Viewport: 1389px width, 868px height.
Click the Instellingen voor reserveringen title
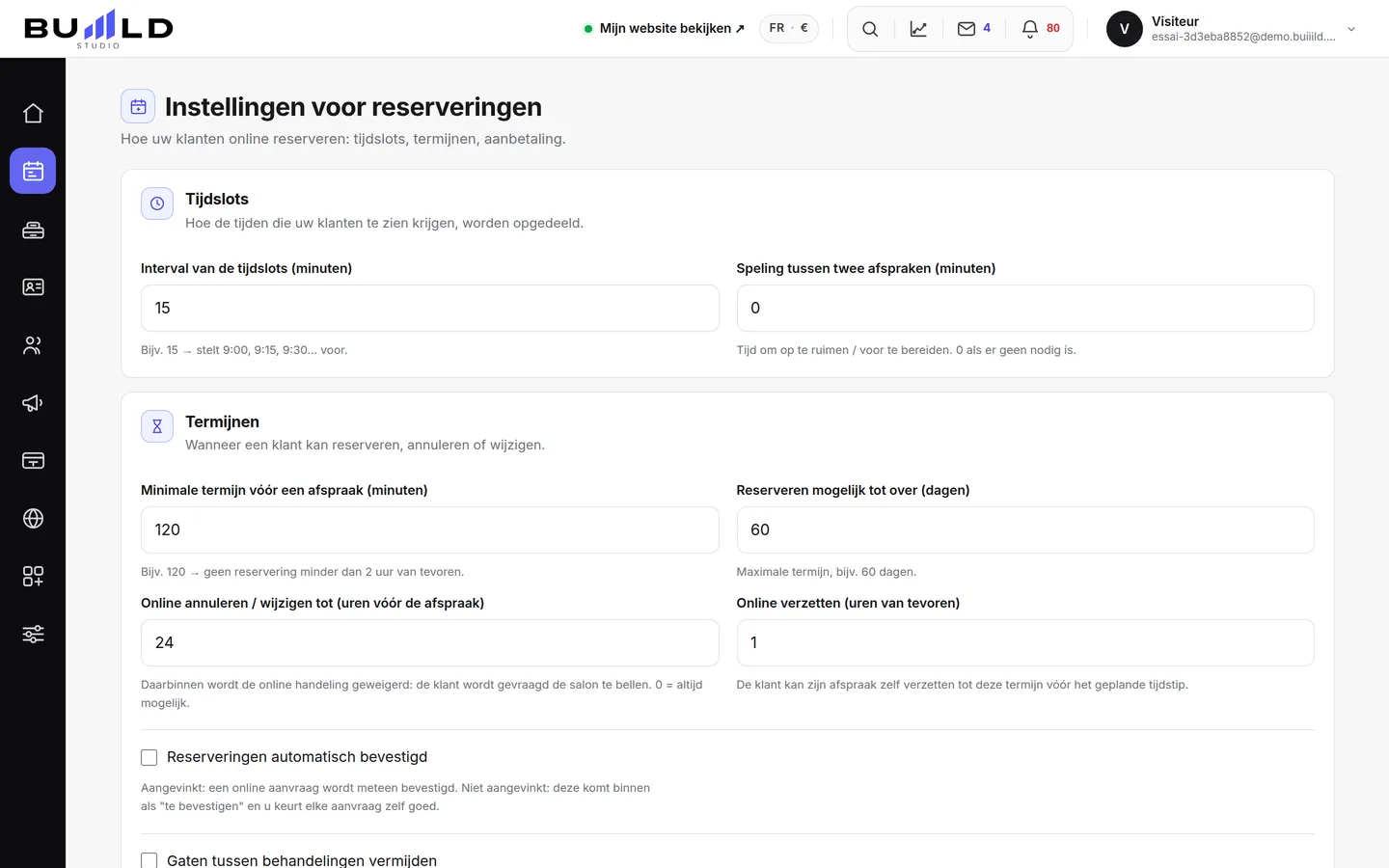point(353,106)
